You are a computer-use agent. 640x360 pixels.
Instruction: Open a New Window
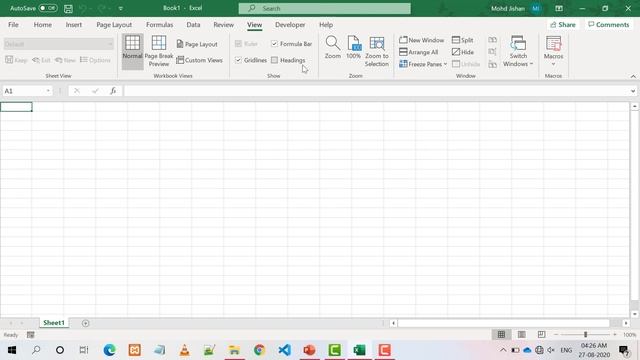pos(422,40)
